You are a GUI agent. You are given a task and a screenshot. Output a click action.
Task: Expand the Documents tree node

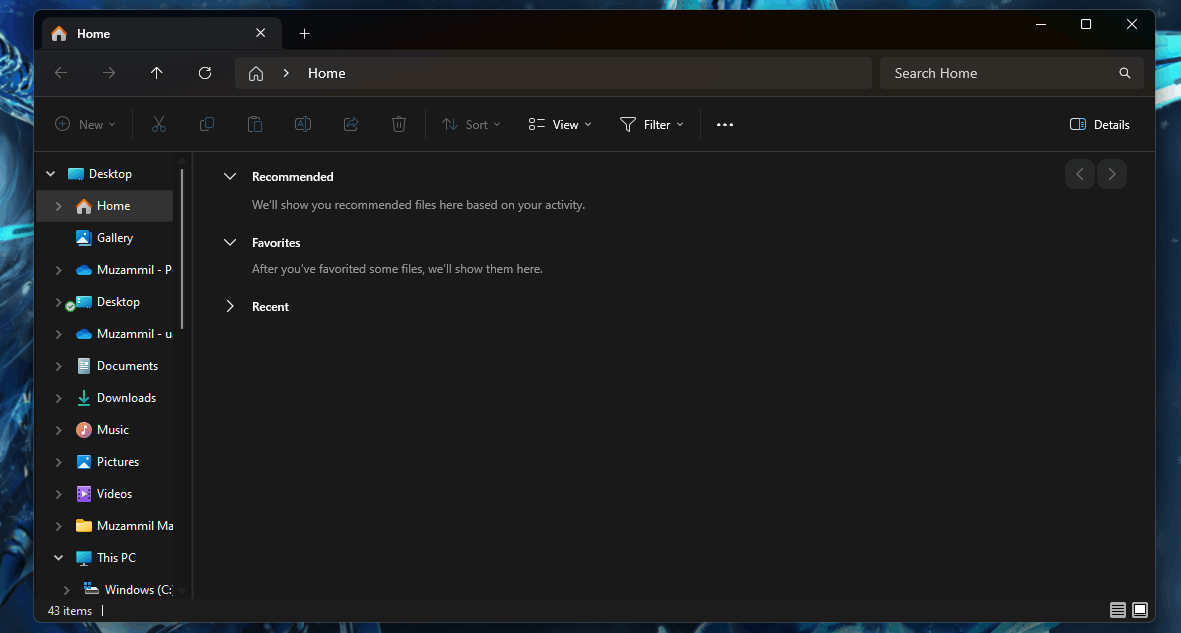coord(58,366)
